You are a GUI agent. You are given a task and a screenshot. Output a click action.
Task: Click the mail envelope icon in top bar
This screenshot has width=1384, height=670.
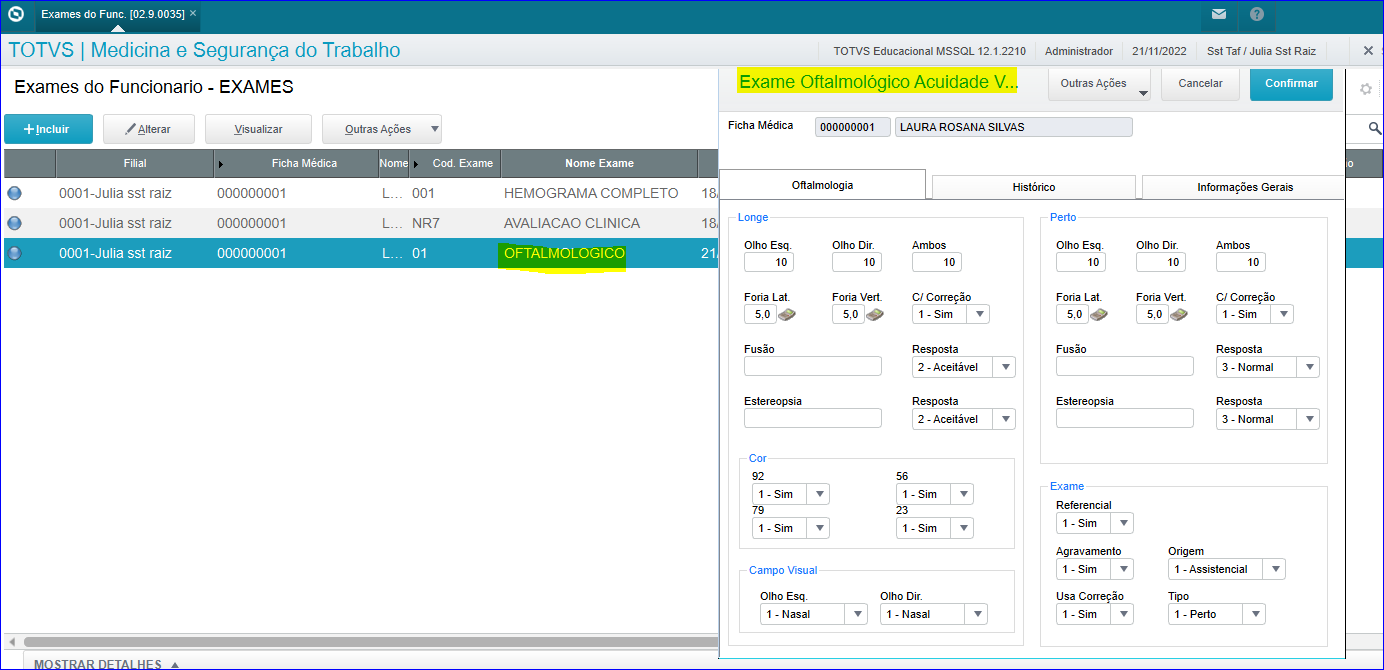(x=1218, y=14)
